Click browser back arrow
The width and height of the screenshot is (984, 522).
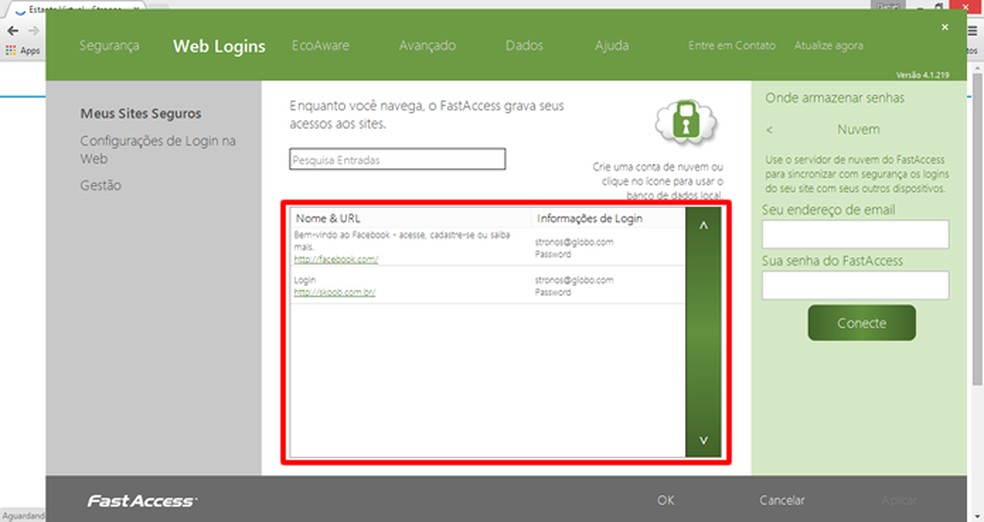13,31
